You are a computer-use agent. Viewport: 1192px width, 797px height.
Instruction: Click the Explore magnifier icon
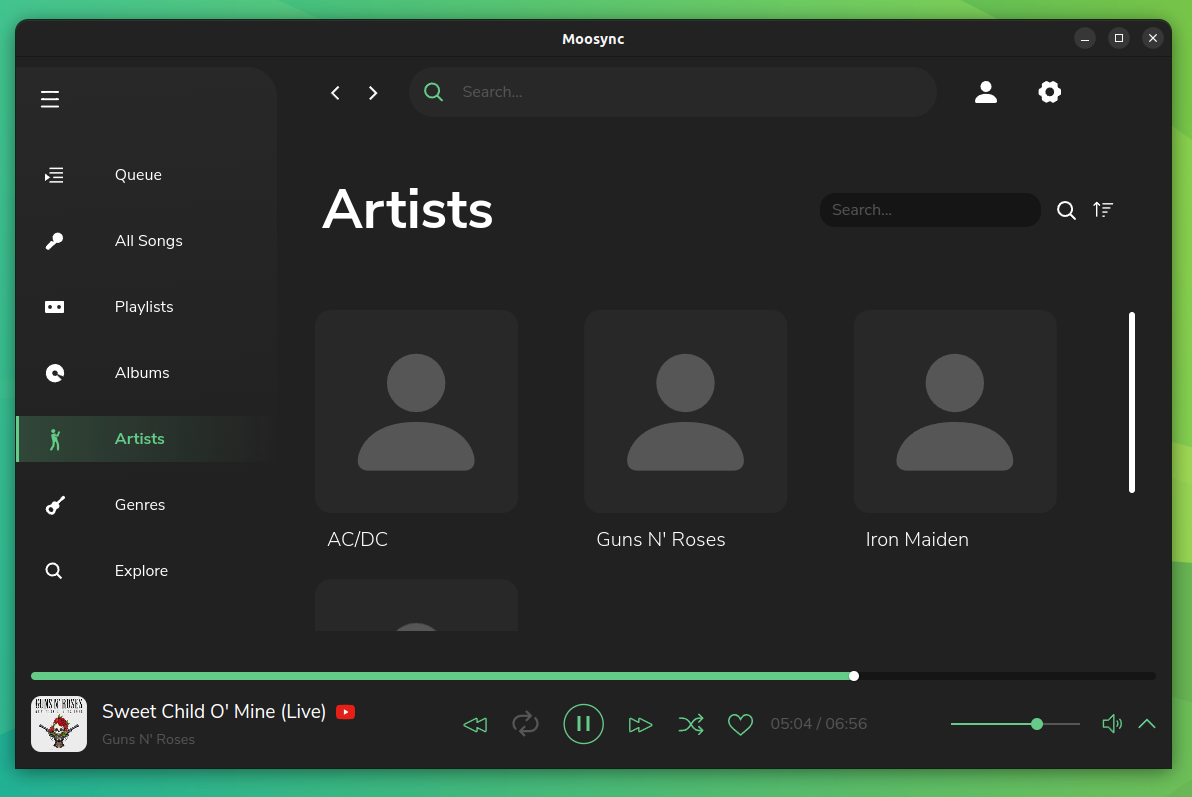53,570
